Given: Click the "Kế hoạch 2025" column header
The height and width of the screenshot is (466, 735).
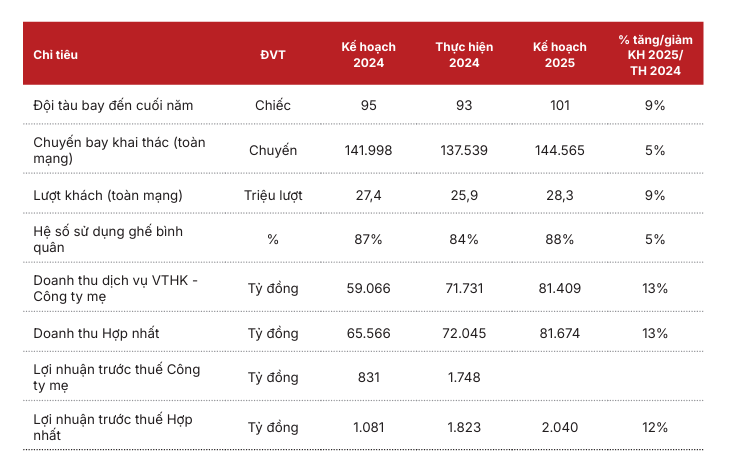Looking at the screenshot, I should point(559,55).
